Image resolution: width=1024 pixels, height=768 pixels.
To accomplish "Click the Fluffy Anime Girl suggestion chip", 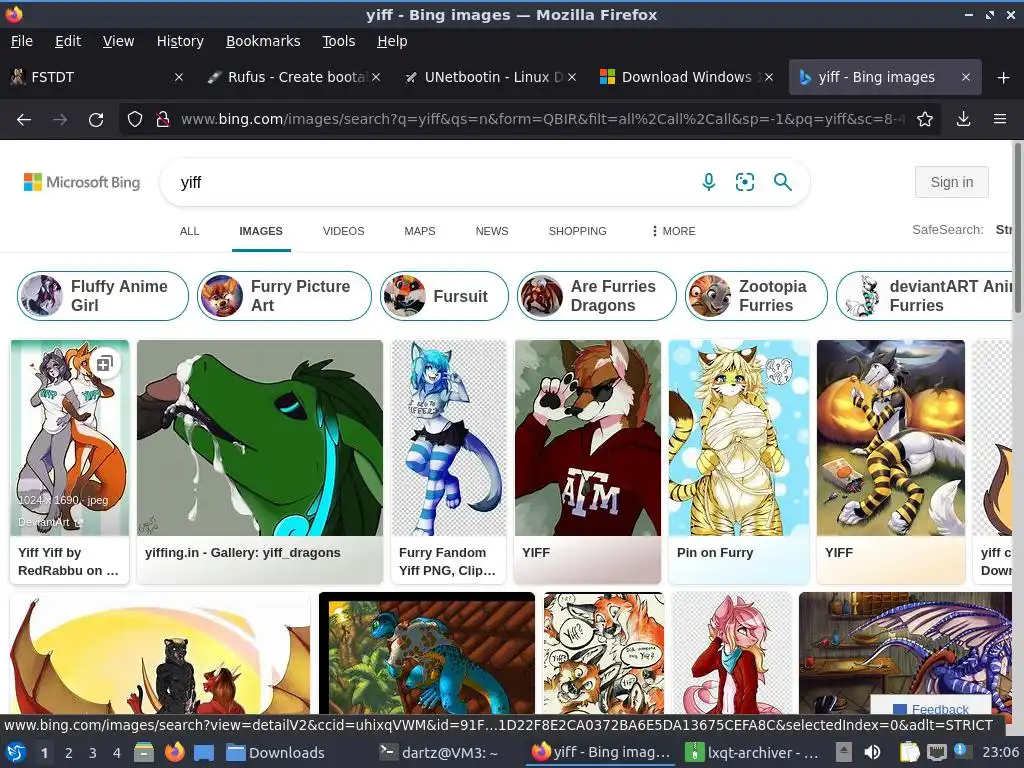I will pos(103,296).
